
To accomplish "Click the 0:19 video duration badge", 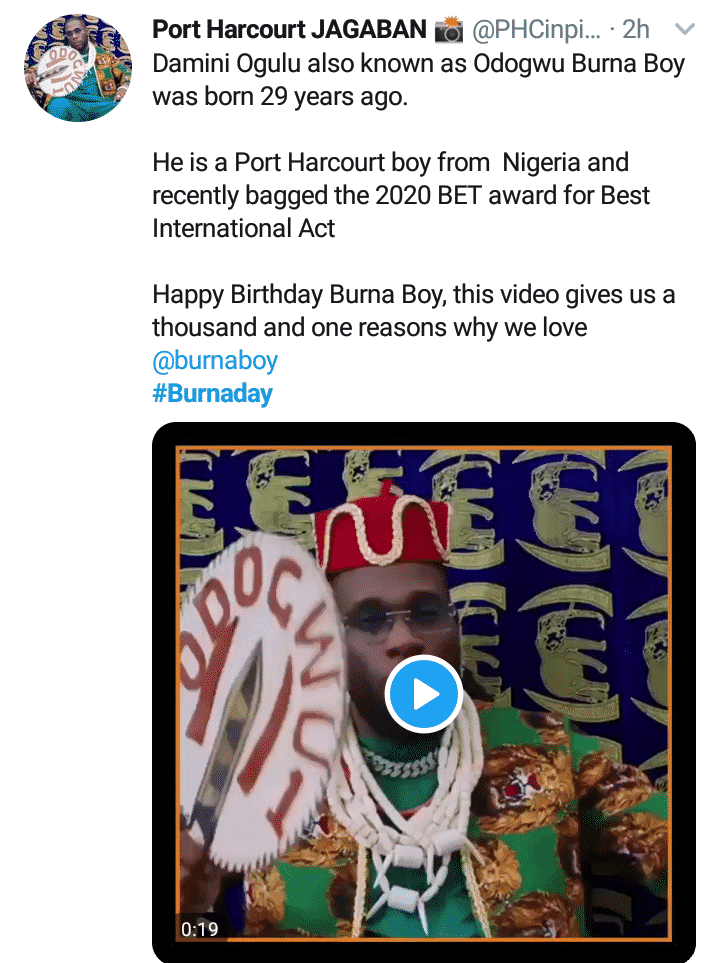I will click(199, 929).
